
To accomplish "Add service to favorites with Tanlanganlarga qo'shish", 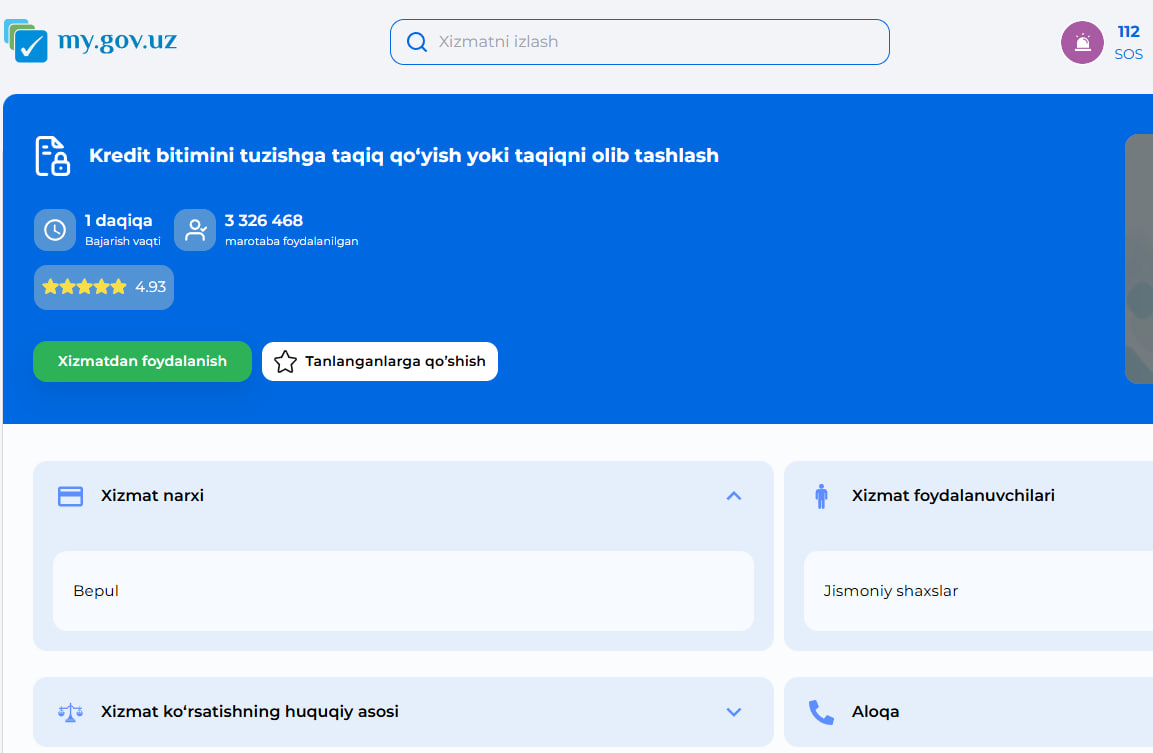I will pos(380,361).
